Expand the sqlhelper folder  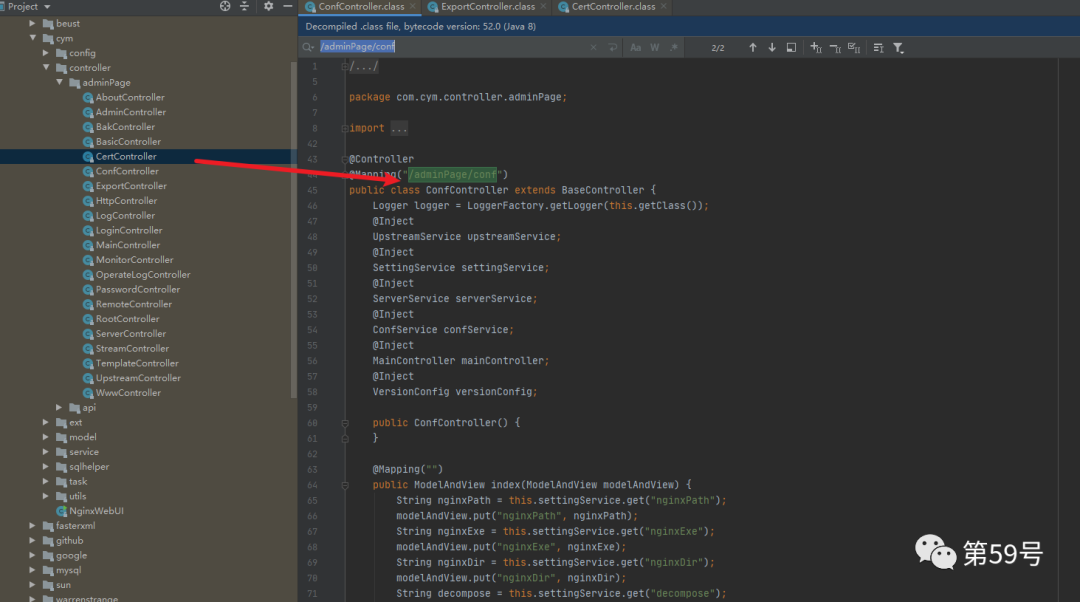click(x=45, y=466)
